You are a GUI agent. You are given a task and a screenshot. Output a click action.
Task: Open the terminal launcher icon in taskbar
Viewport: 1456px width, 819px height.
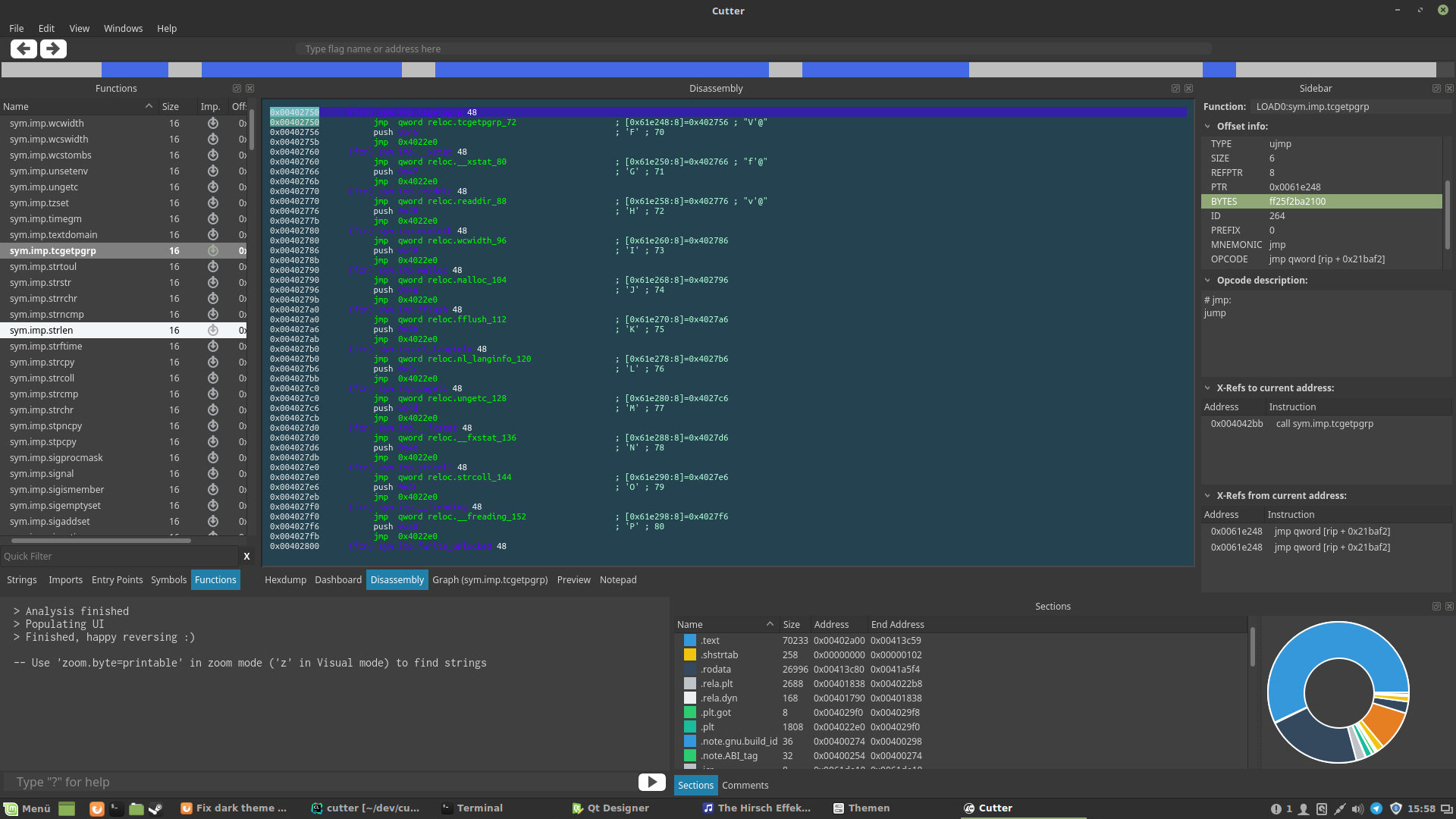116,808
